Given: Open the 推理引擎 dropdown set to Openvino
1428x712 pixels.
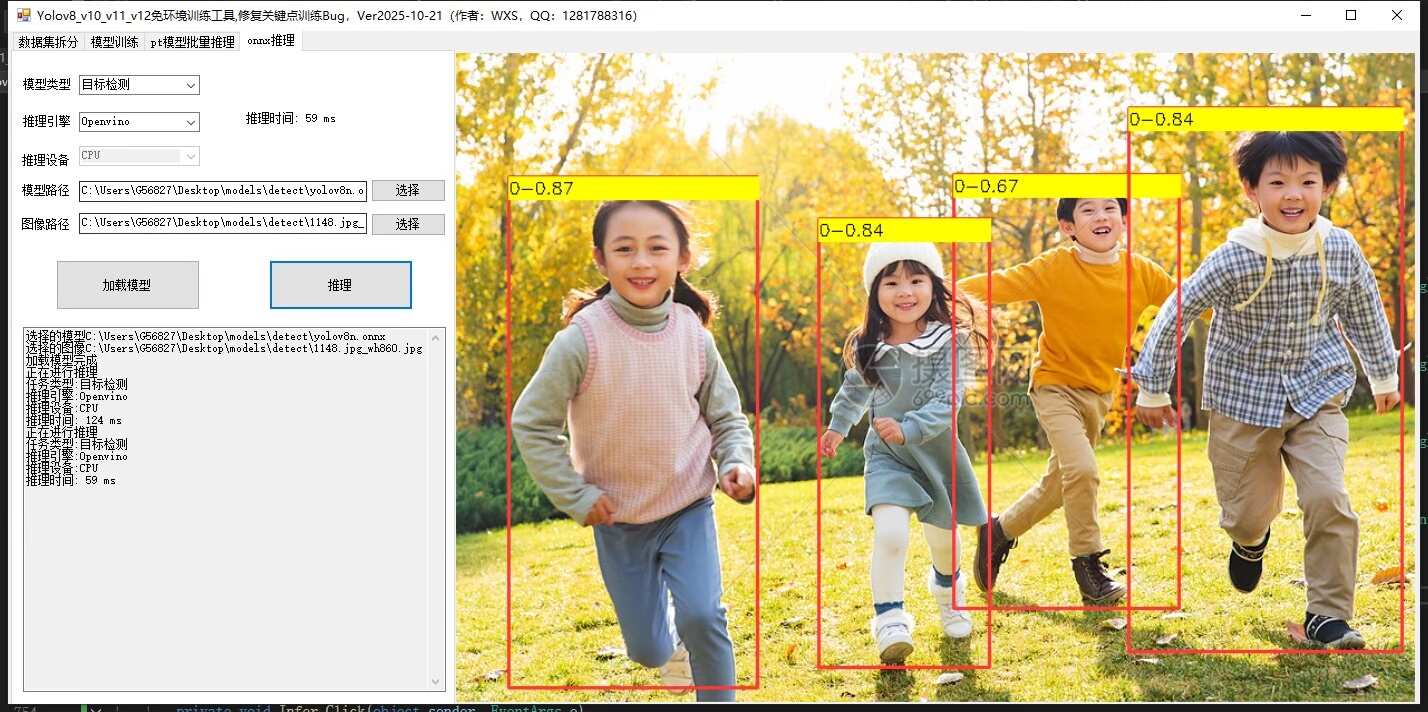Looking at the screenshot, I should (x=139, y=122).
